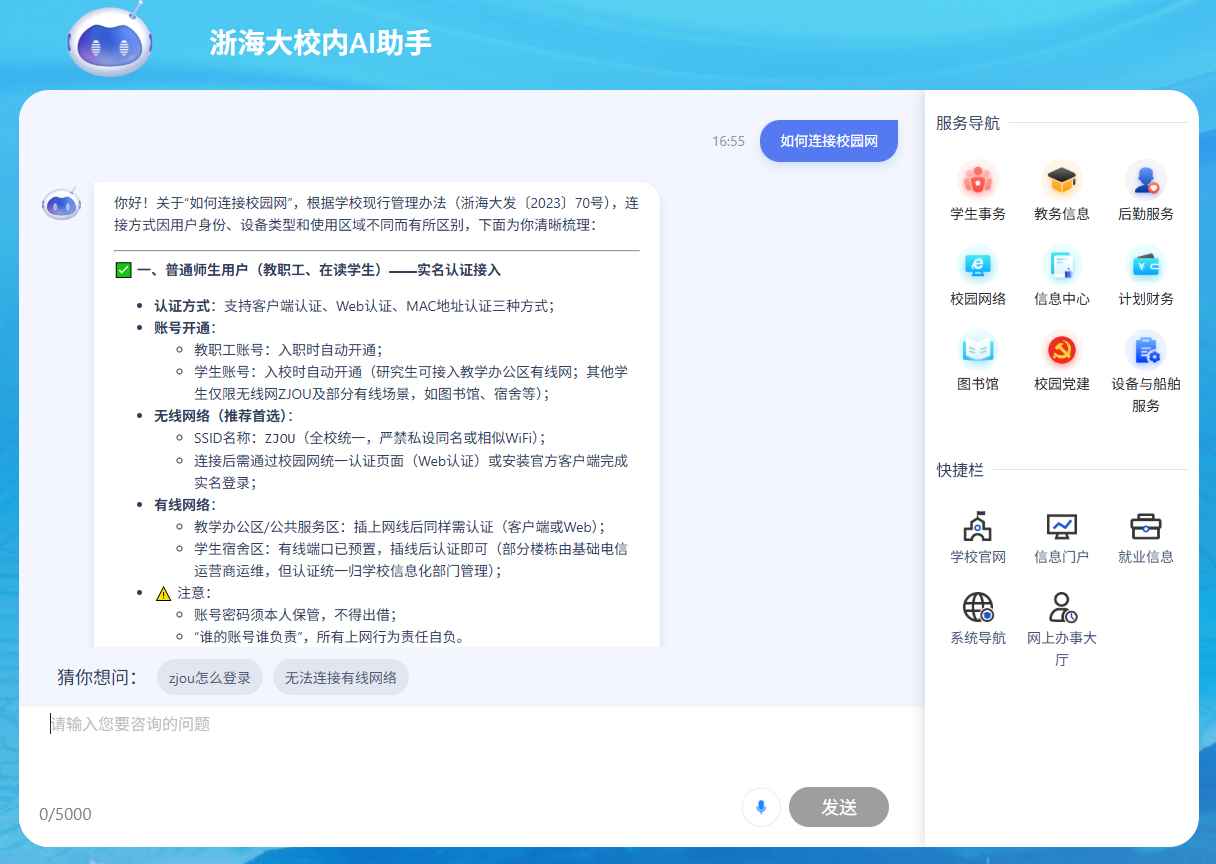
Task: Click the '0/5000' character counter
Action: pyautogui.click(x=65, y=814)
